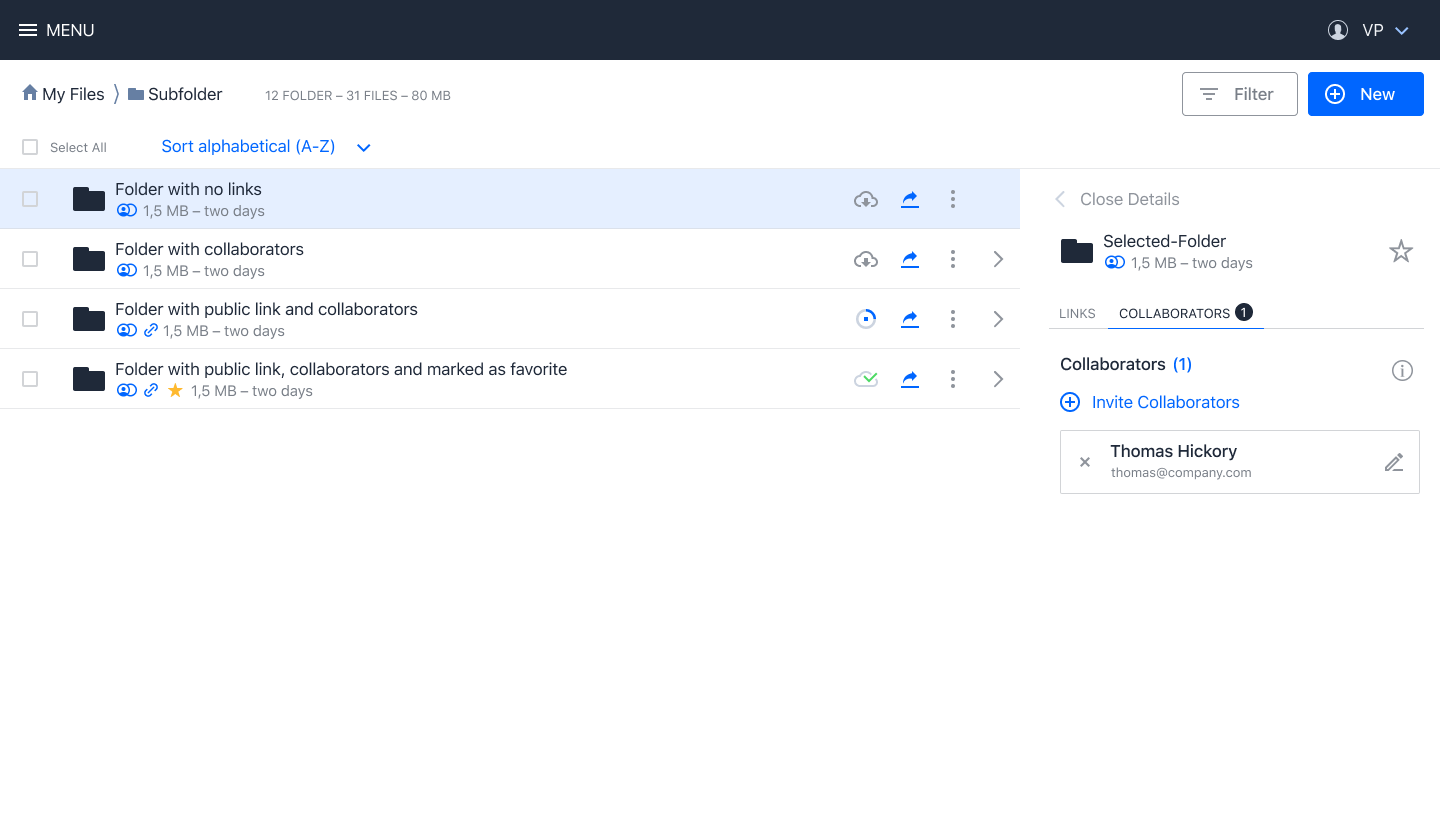
Task: Click the MENU label text
Action: 70,30
